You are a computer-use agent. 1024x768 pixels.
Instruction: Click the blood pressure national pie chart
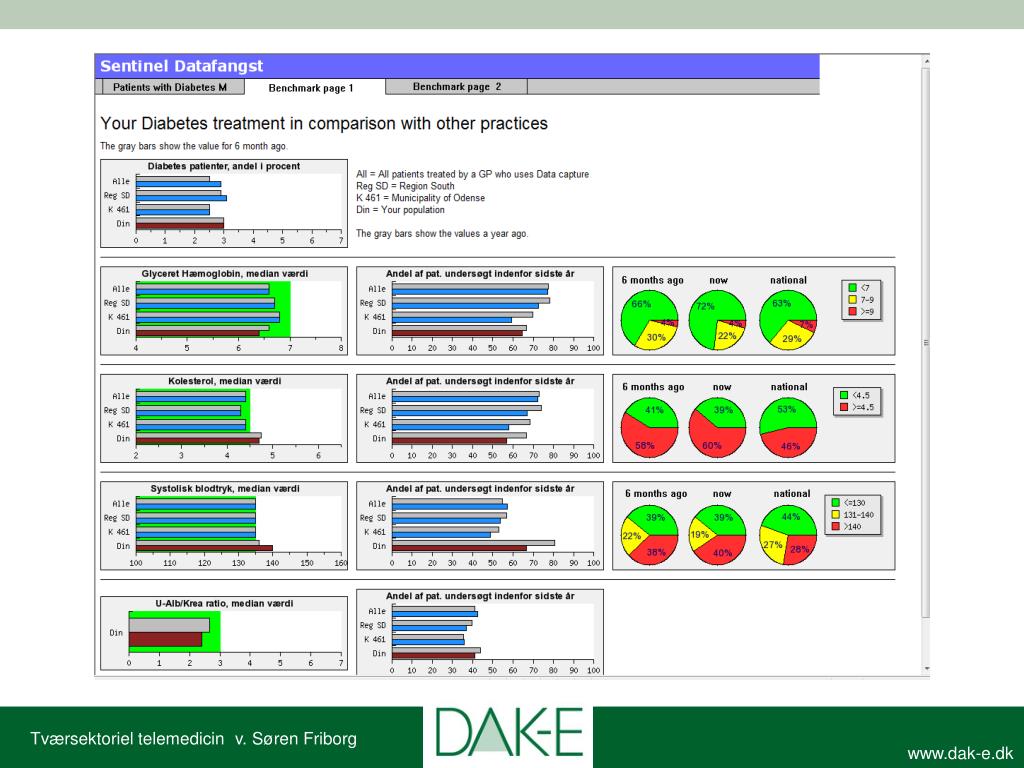pos(788,535)
